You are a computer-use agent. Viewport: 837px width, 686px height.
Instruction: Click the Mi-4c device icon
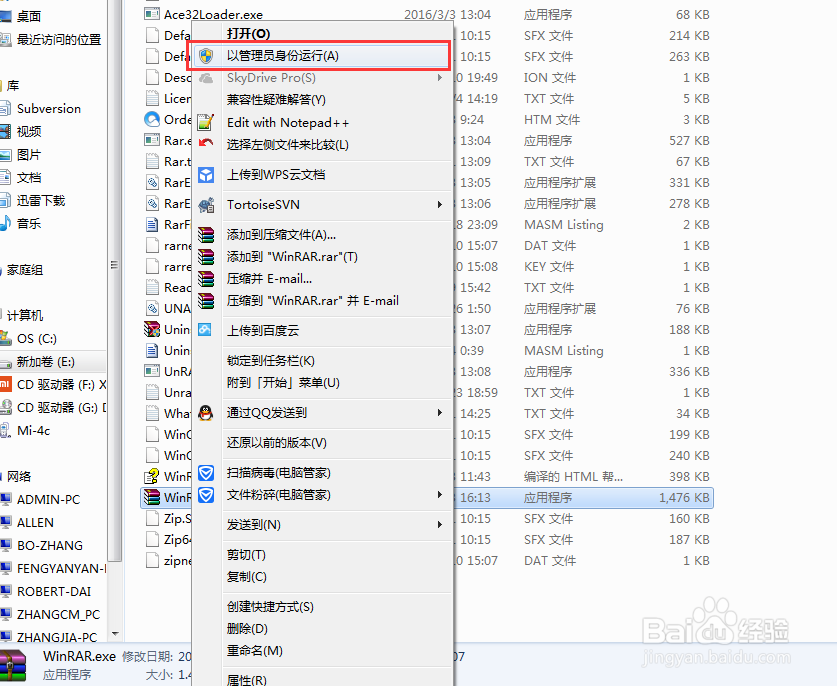pos(5,430)
